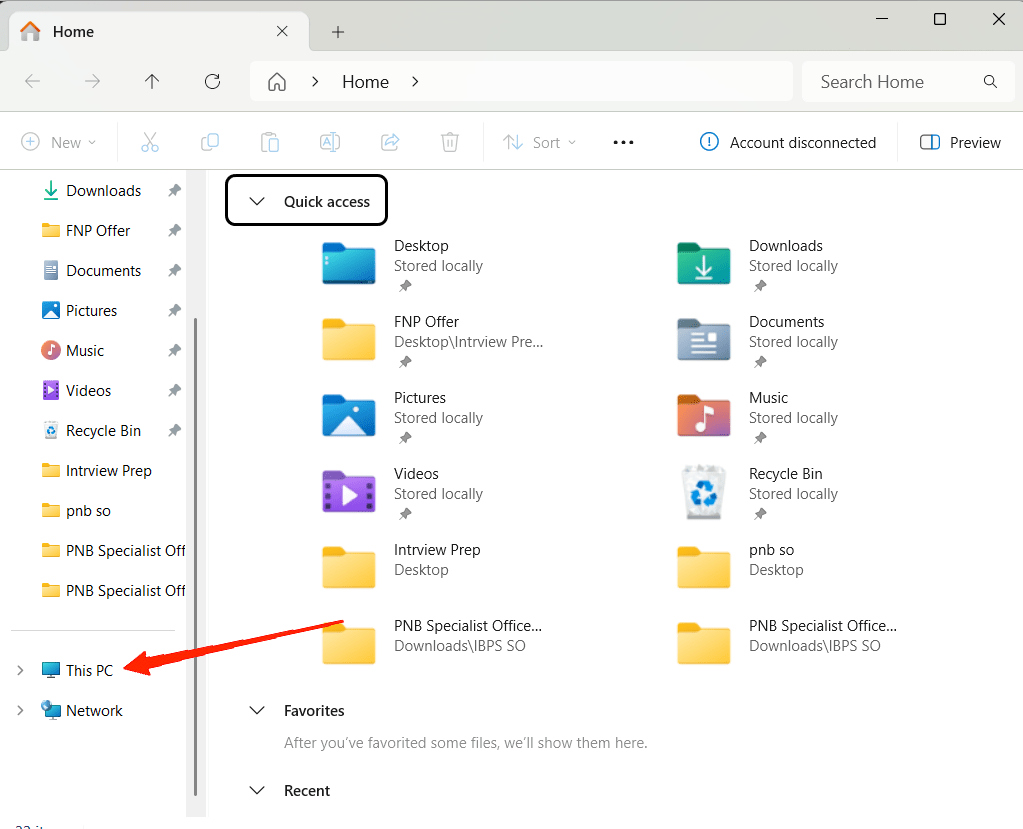1023x829 pixels.
Task: Close the Home tab
Action: 282,31
